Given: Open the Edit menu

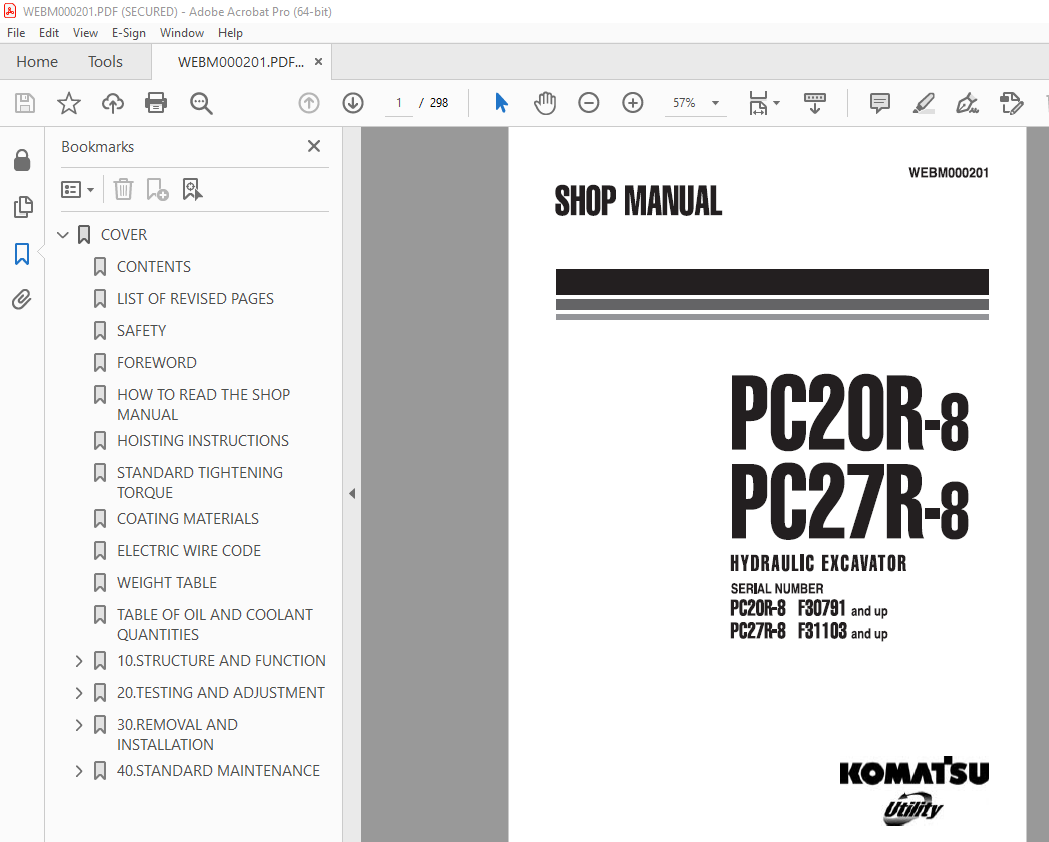Looking at the screenshot, I should pos(49,33).
